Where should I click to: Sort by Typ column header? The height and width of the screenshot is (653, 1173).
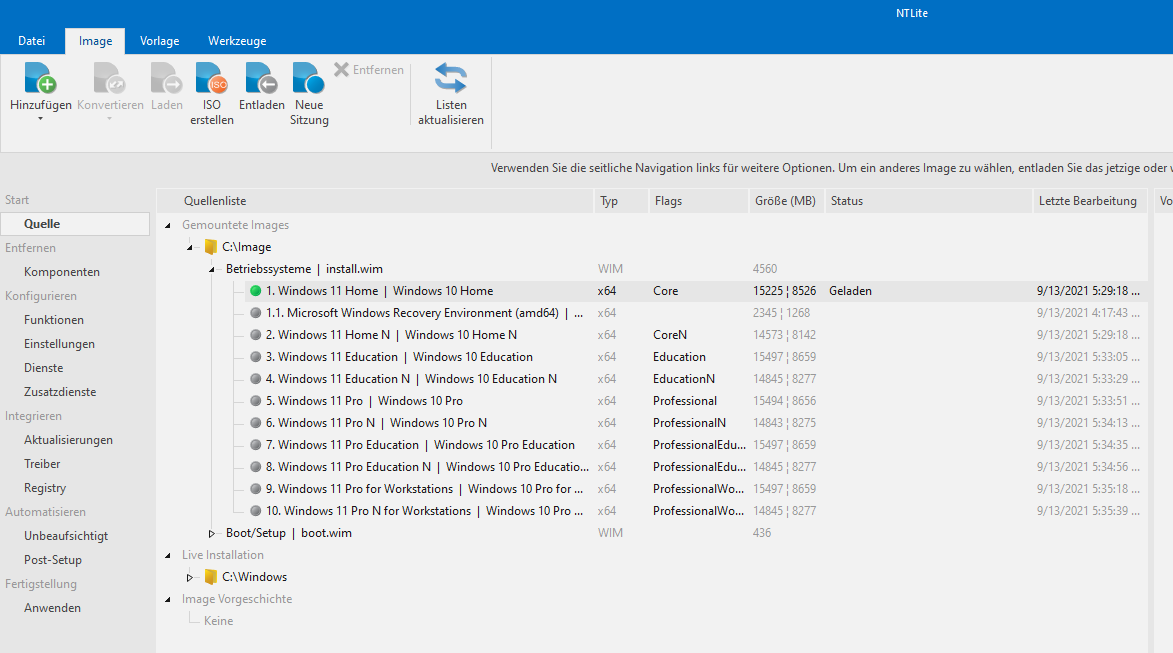pos(620,200)
